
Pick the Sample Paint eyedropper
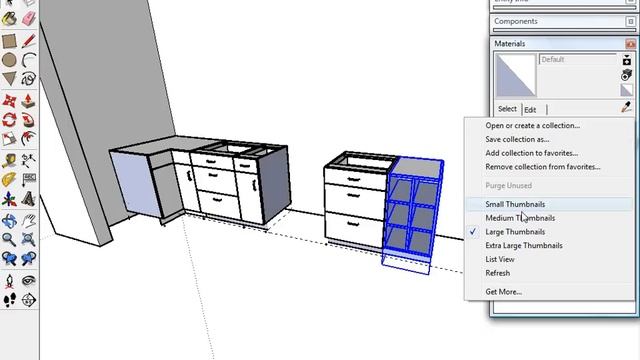tap(627, 107)
